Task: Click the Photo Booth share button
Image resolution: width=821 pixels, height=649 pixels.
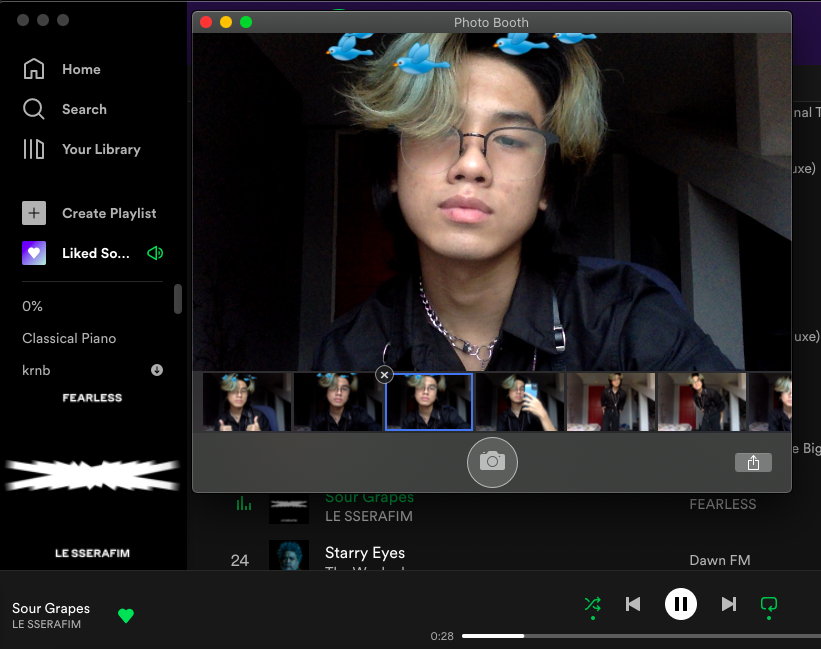Action: point(753,463)
